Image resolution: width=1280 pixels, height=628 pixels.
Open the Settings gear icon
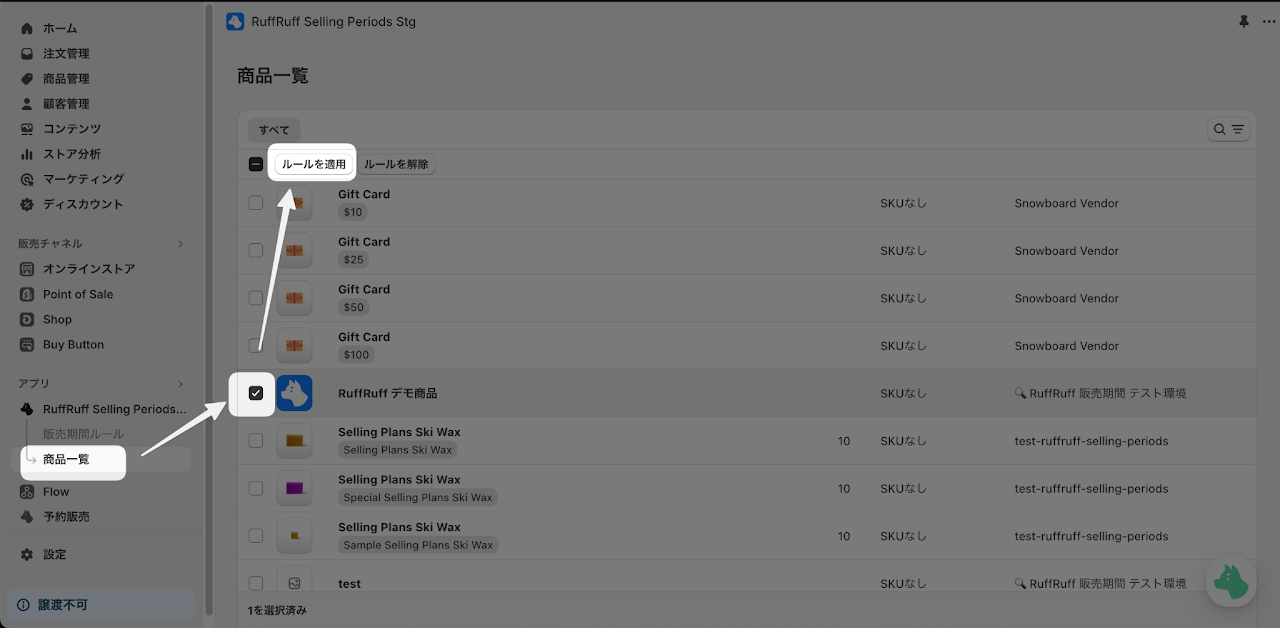27,554
